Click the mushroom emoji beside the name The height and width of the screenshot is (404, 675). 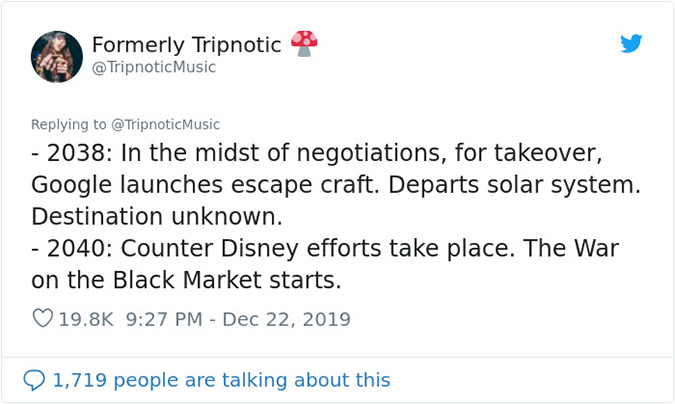(x=304, y=43)
